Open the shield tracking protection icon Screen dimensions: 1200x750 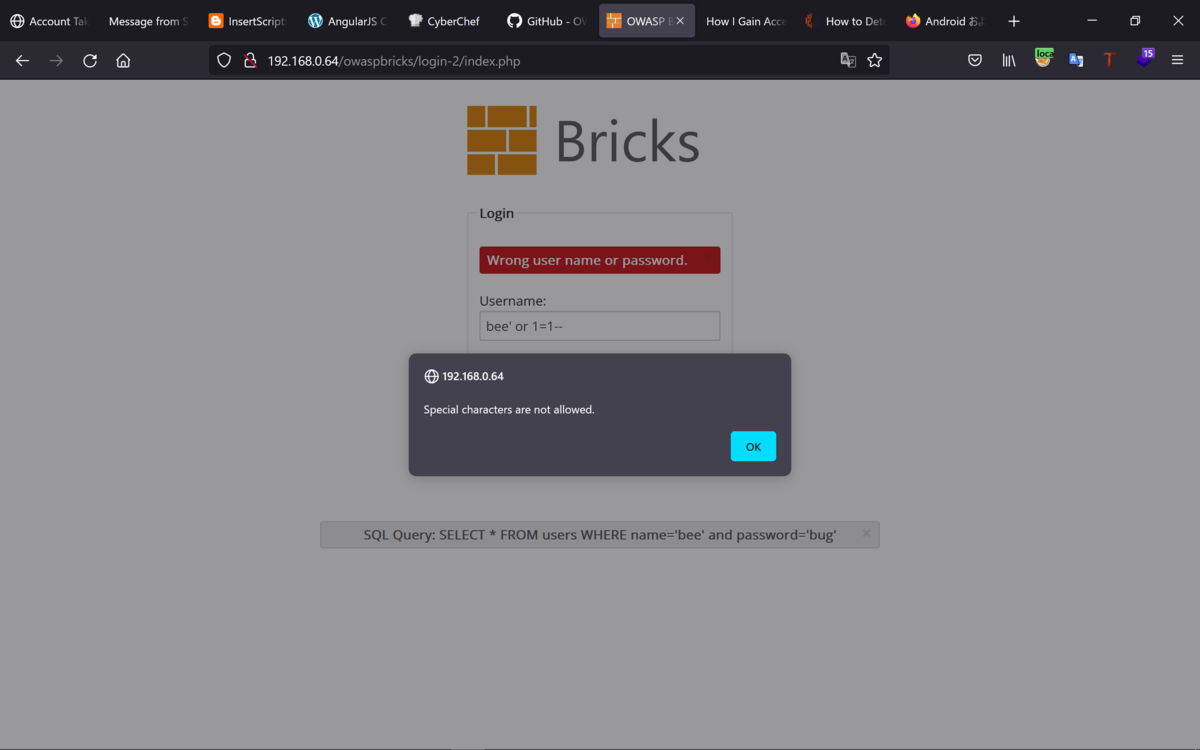click(x=224, y=61)
